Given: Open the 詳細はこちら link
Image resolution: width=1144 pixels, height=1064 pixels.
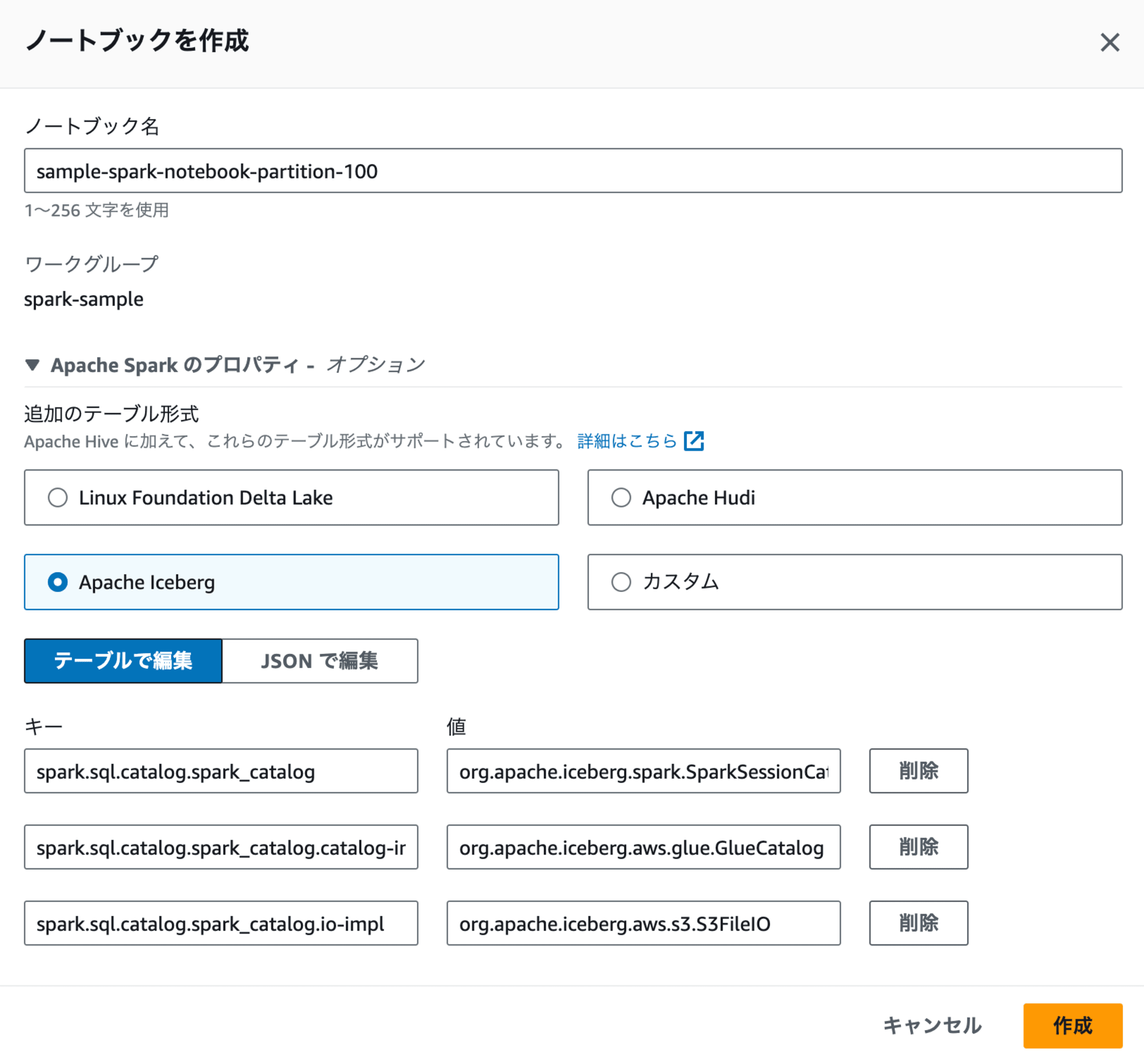Looking at the screenshot, I should coord(627,441).
